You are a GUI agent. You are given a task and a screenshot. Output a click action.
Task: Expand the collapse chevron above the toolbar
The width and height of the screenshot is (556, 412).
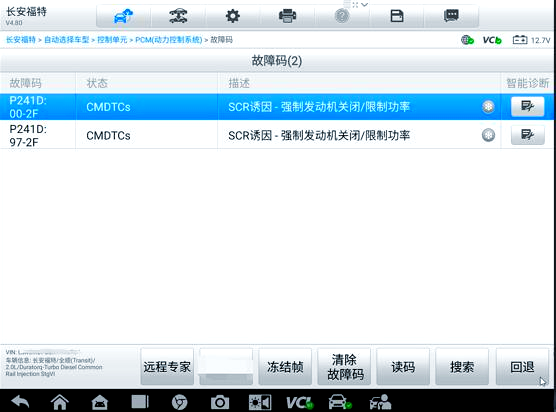[364, 5]
